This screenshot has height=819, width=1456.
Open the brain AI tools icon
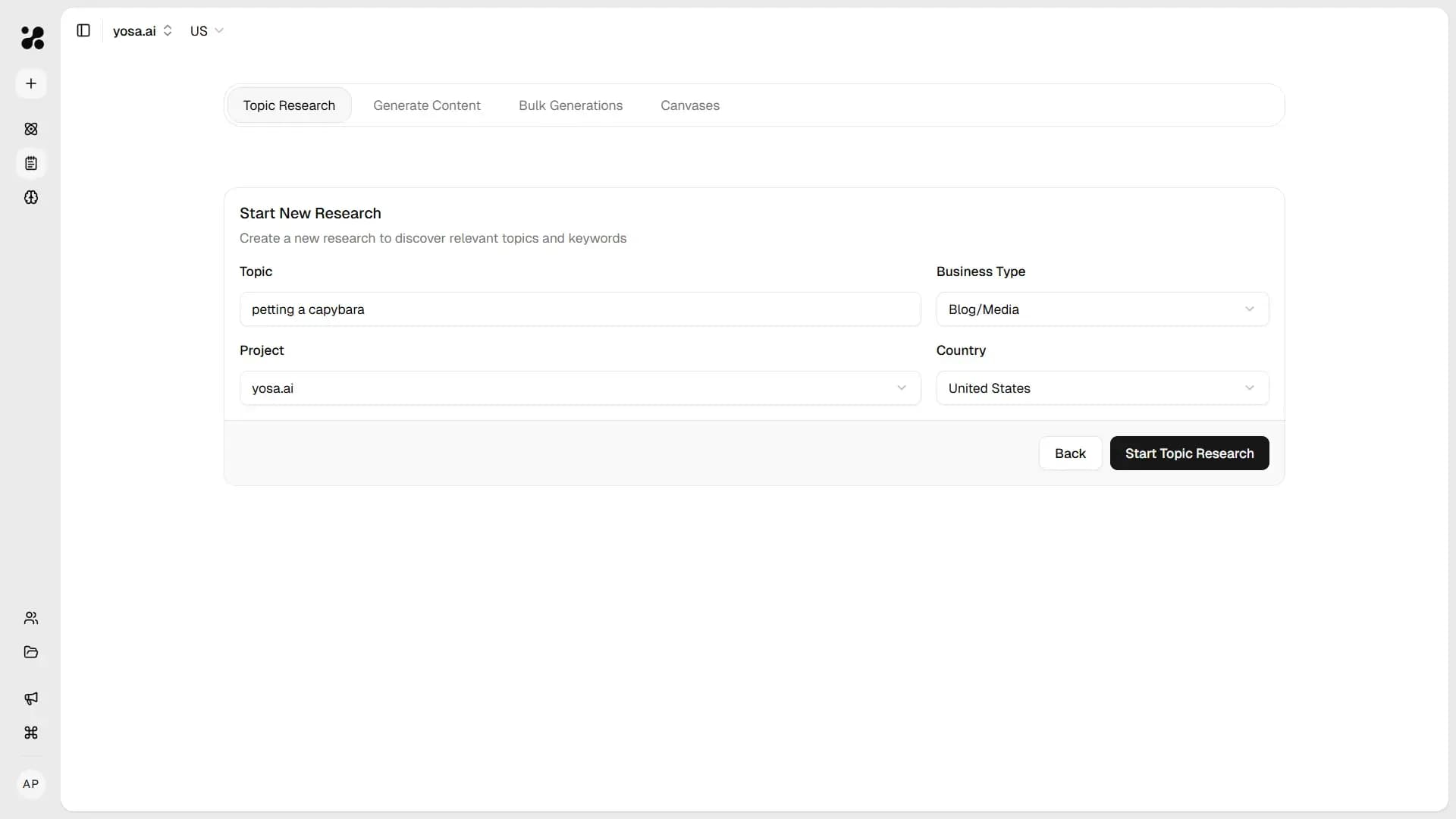(x=30, y=197)
